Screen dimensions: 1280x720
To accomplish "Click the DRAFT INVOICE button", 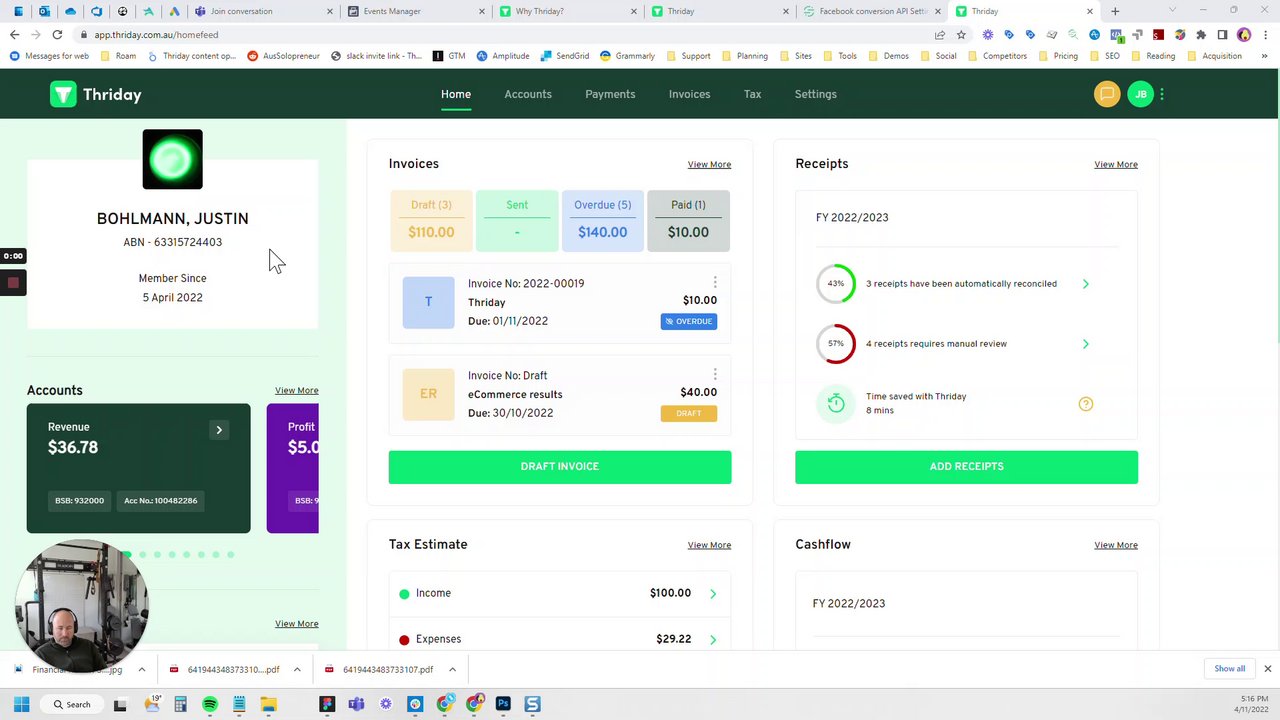I will click(560, 467).
